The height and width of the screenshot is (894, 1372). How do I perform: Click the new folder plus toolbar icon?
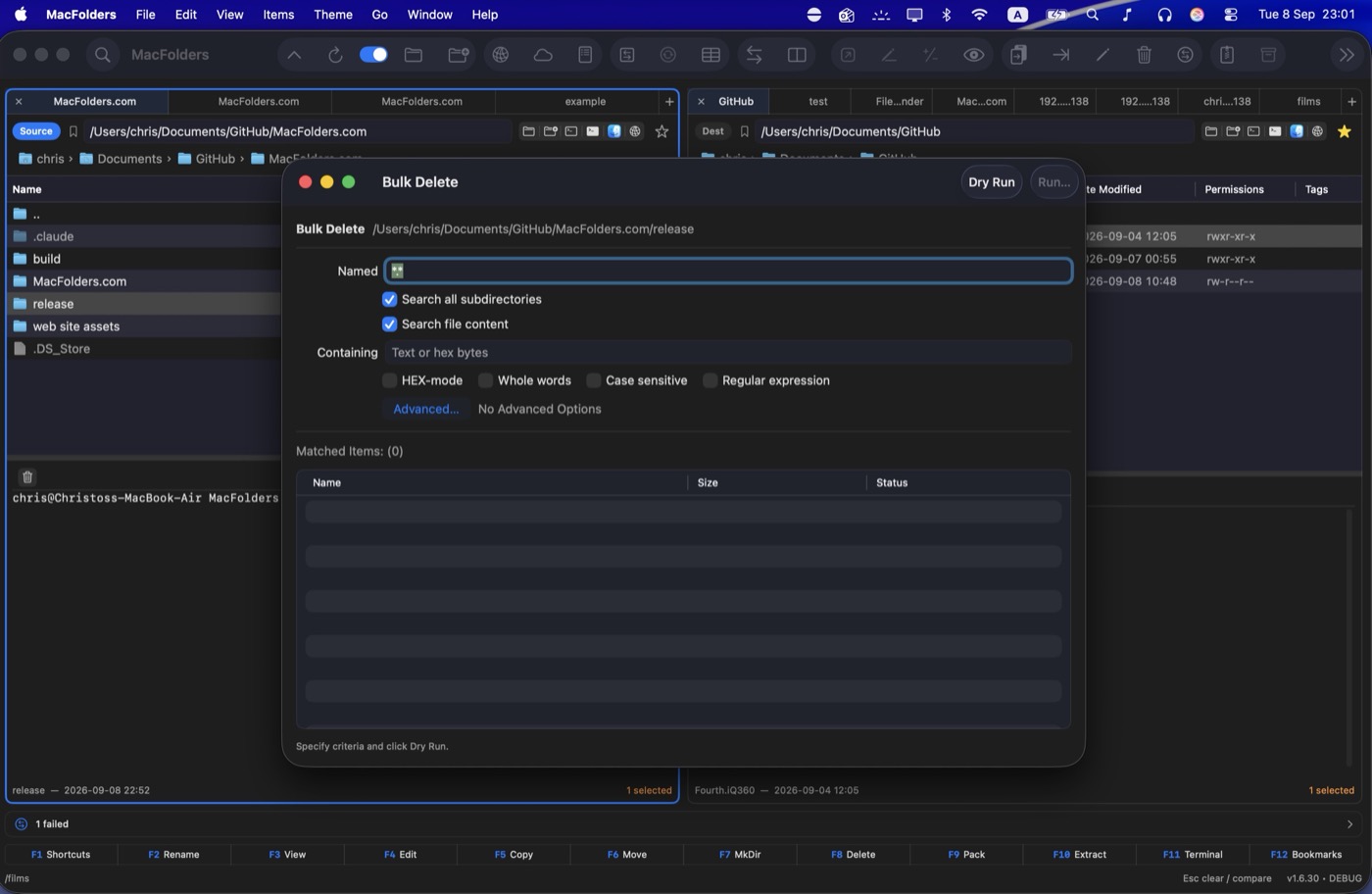pyautogui.click(x=458, y=55)
